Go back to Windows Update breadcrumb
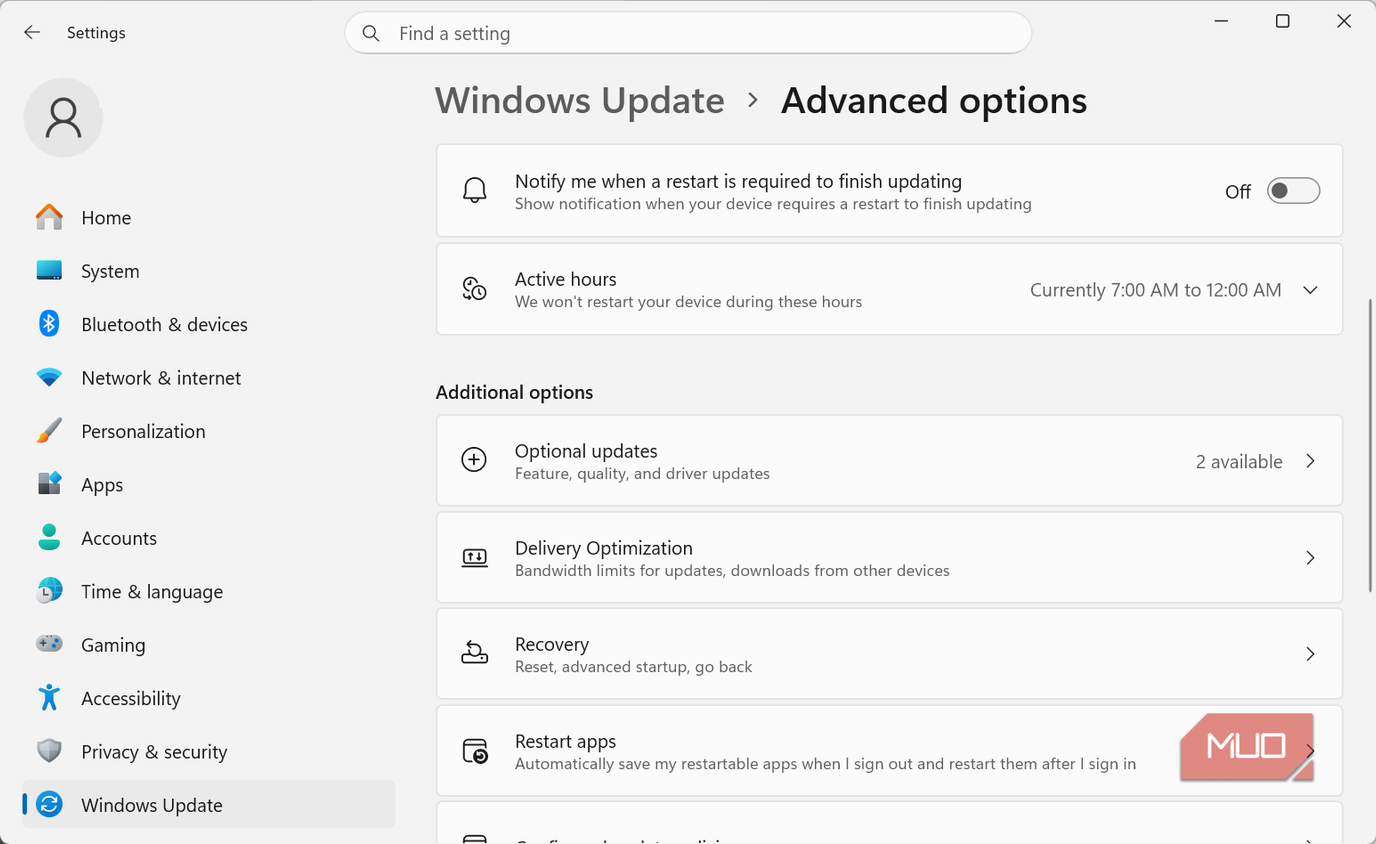This screenshot has width=1376, height=844. [580, 100]
